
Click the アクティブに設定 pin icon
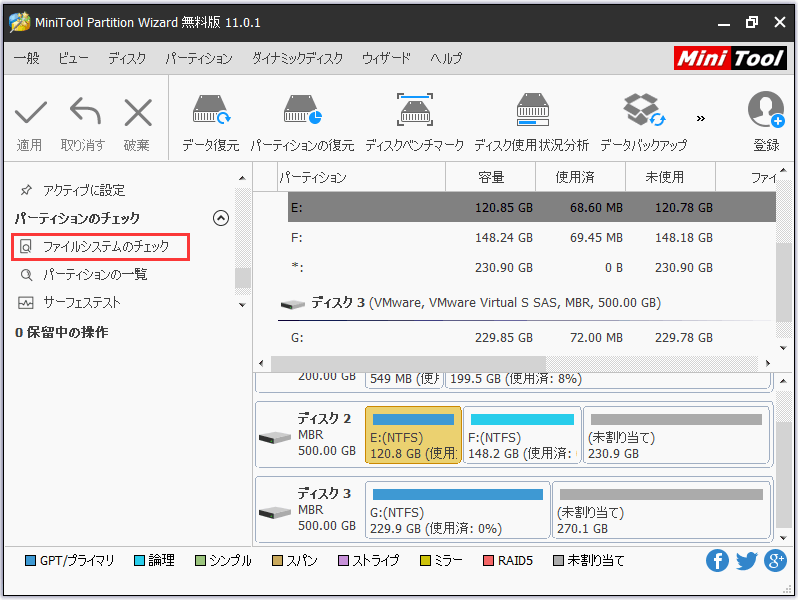click(26, 190)
